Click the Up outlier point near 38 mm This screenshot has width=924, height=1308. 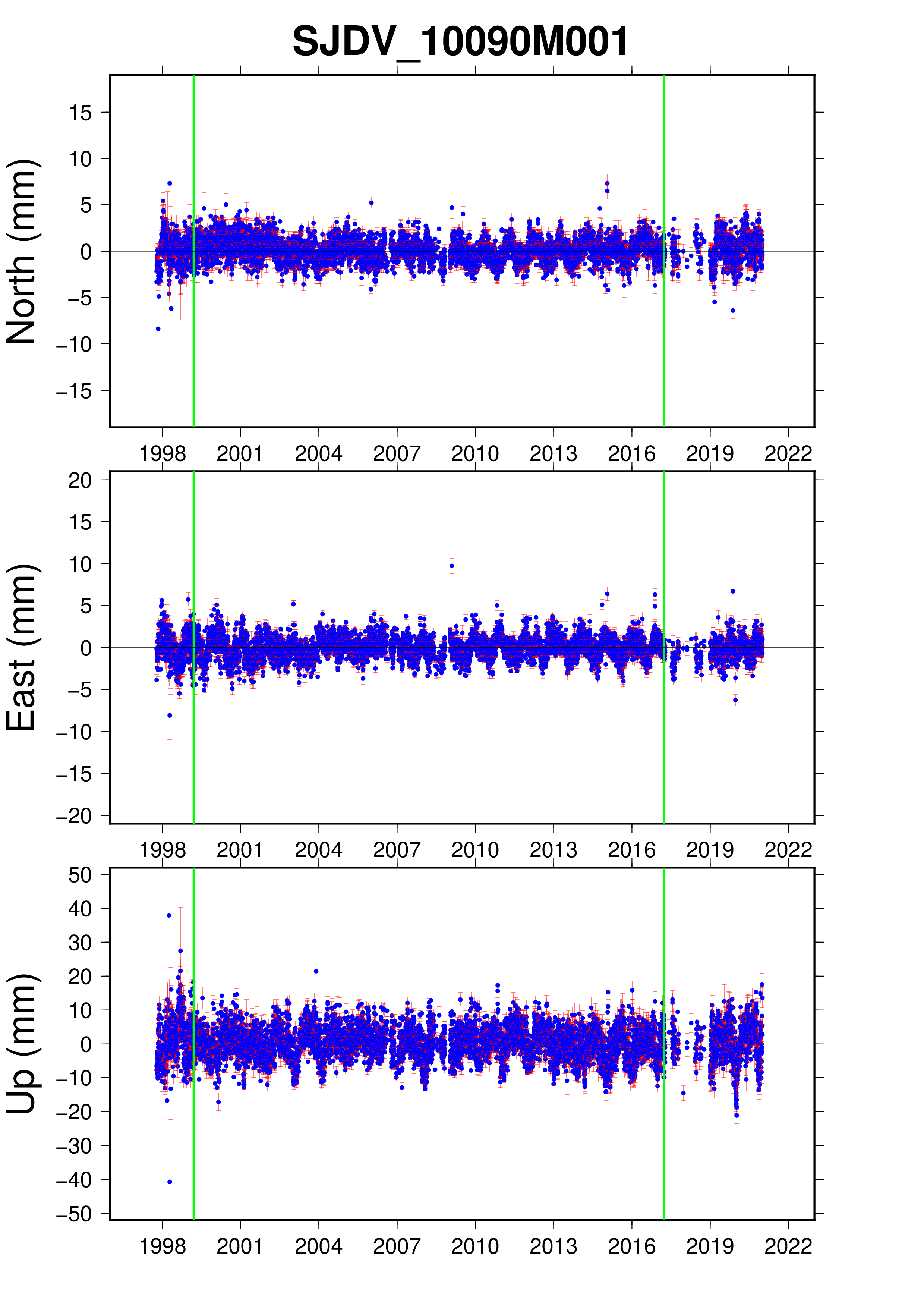[x=169, y=915]
